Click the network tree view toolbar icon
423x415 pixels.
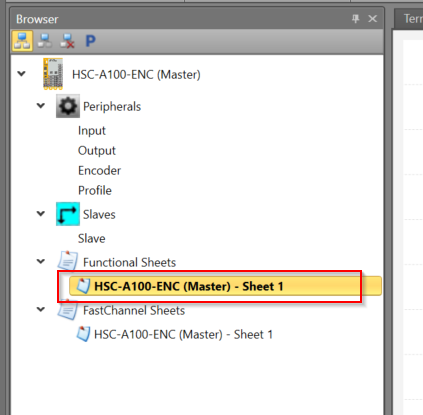22,41
